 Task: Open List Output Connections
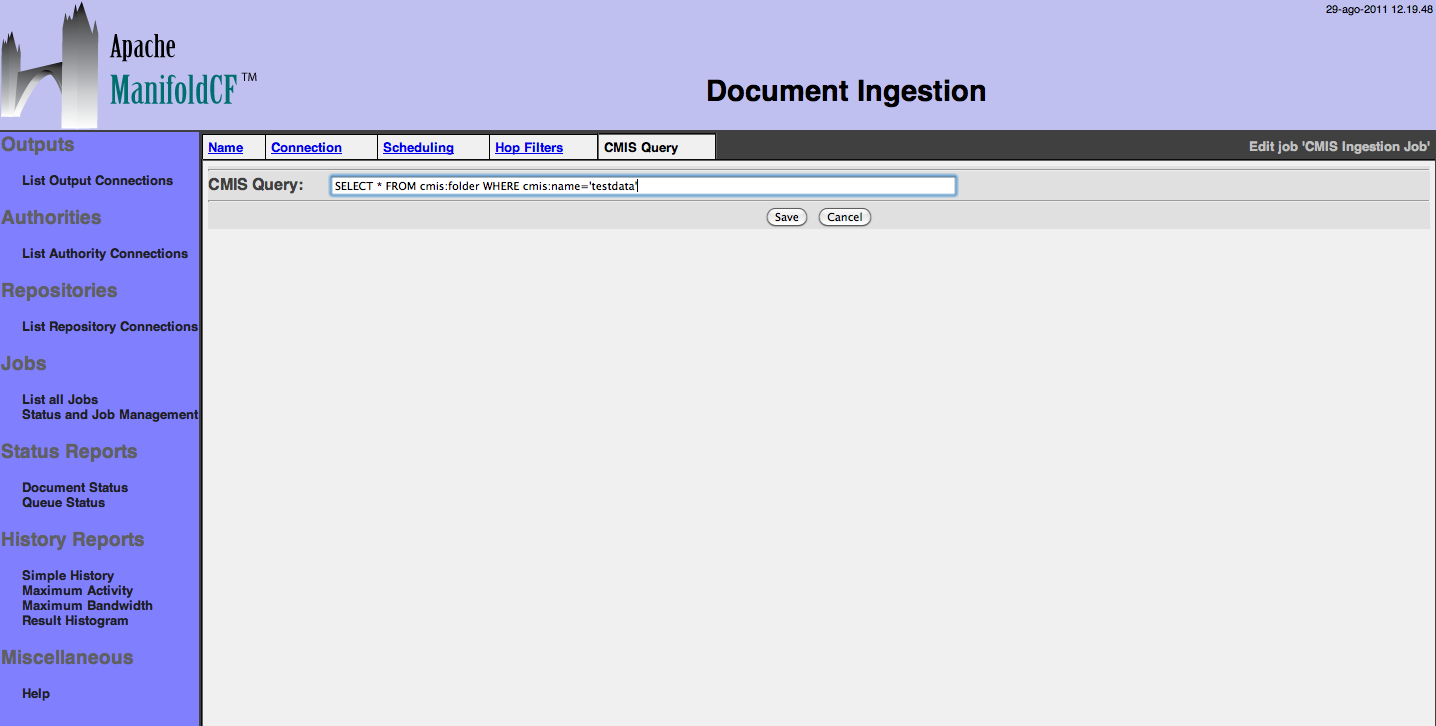tap(97, 181)
